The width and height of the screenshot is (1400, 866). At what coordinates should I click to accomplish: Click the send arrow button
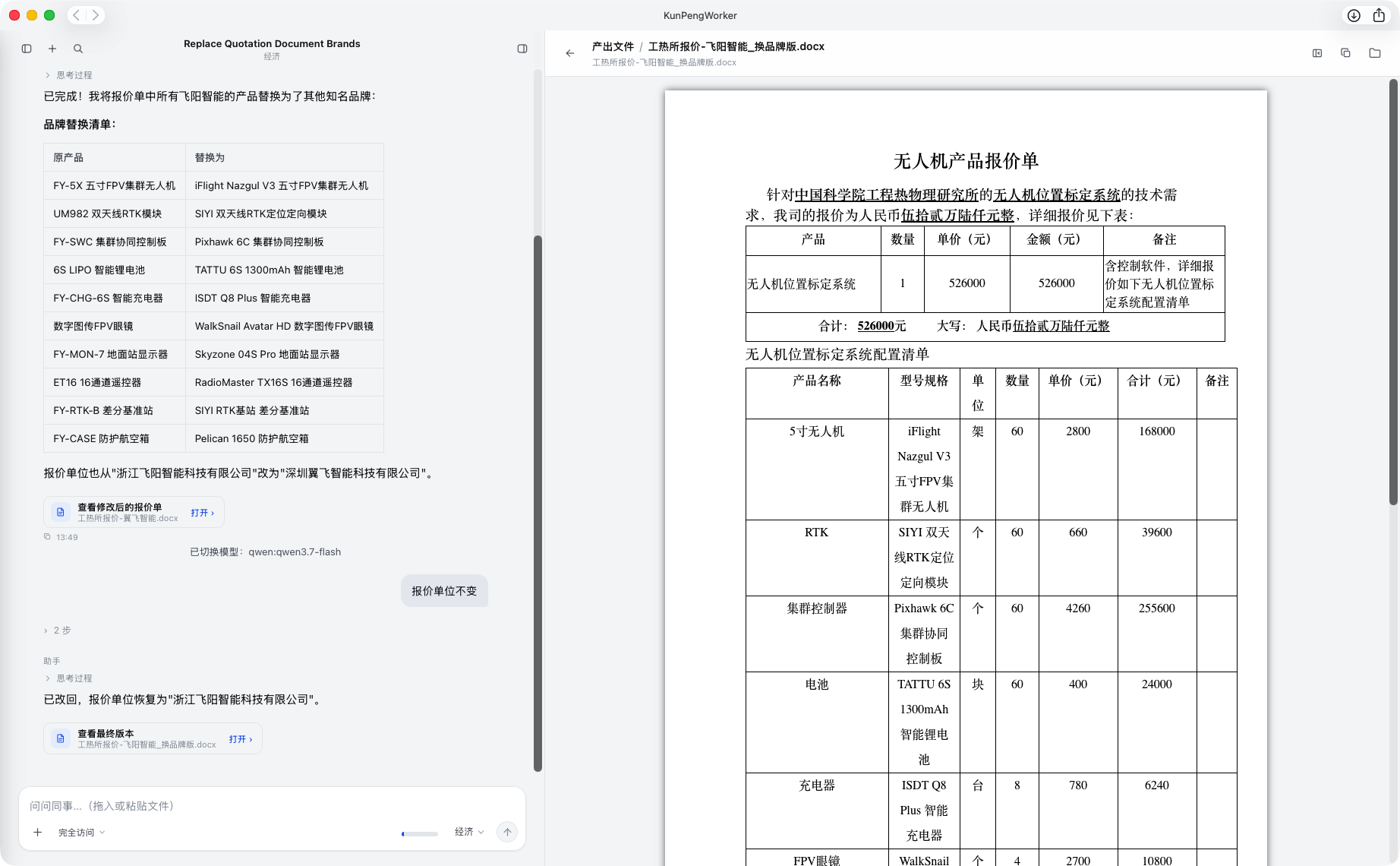(x=507, y=833)
